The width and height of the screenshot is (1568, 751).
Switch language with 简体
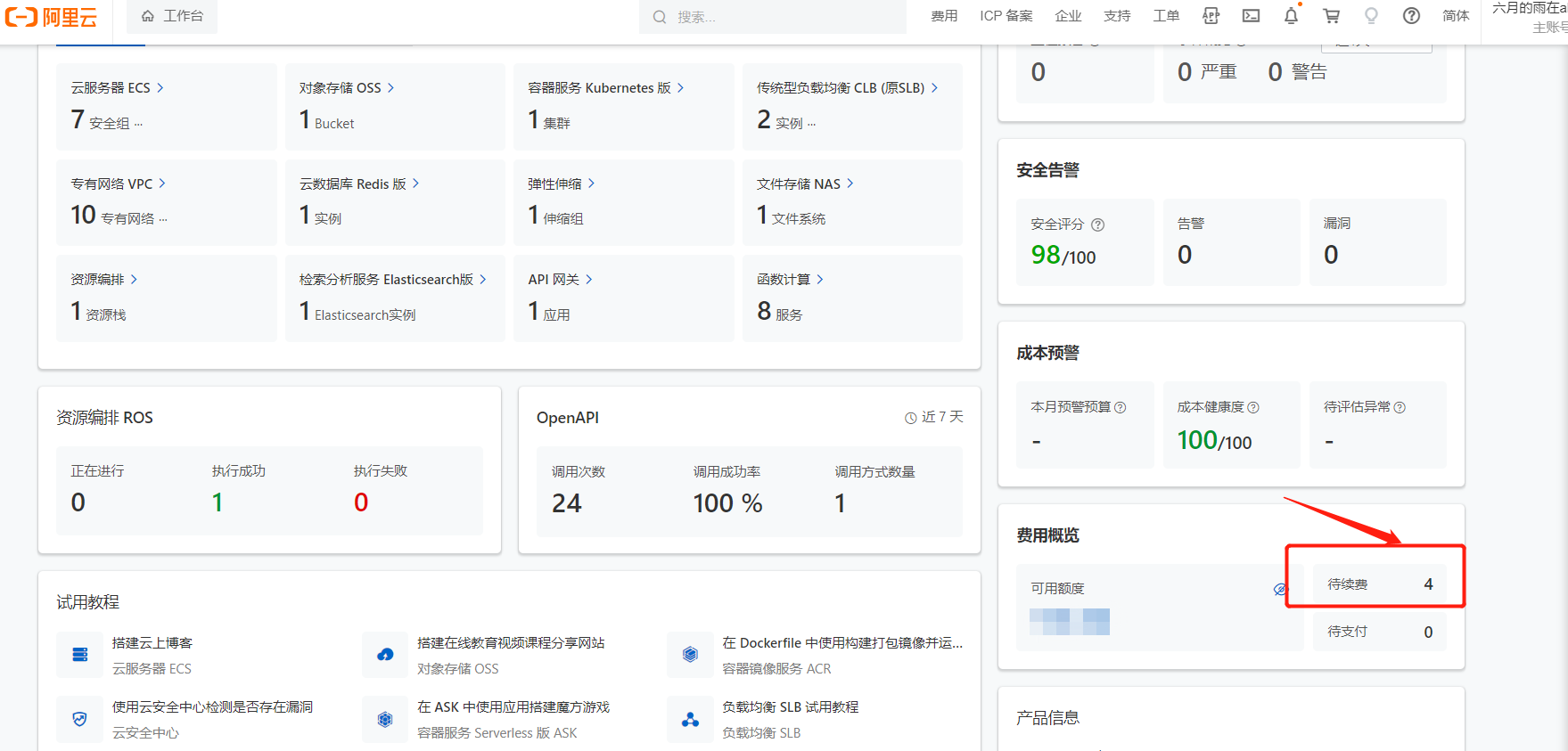1456,16
